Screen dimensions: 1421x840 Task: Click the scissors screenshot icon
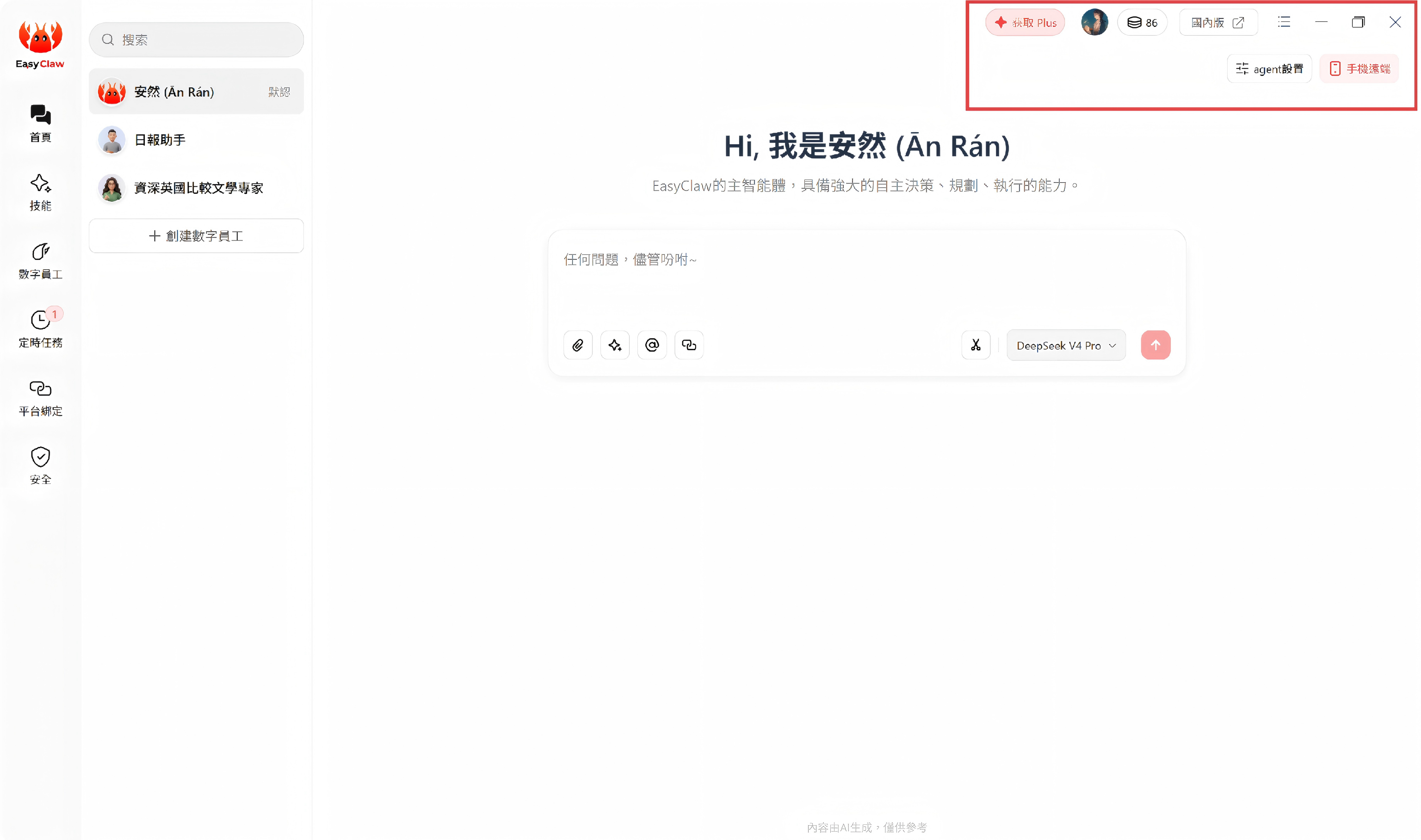[x=976, y=345]
